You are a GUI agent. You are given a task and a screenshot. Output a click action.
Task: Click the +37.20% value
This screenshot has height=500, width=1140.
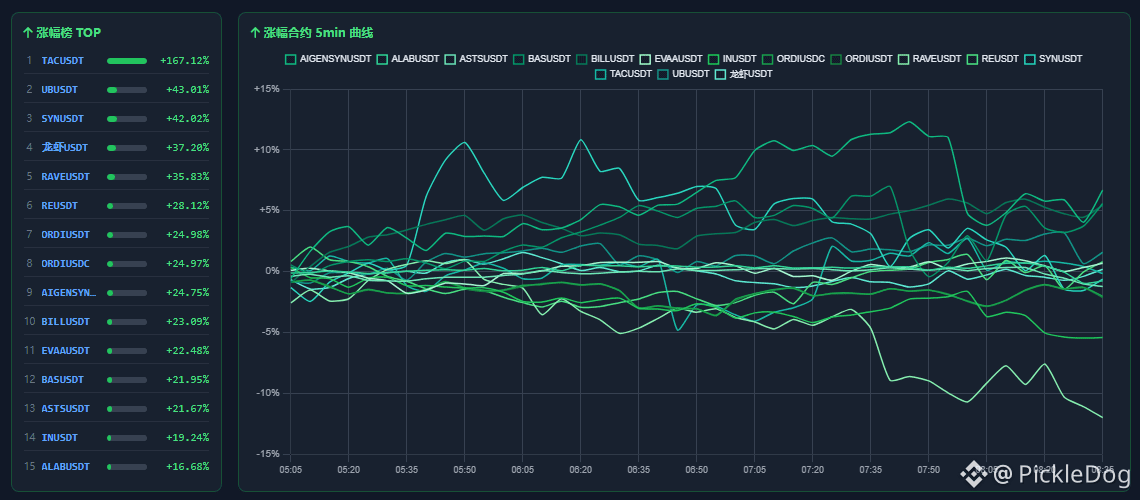188,148
